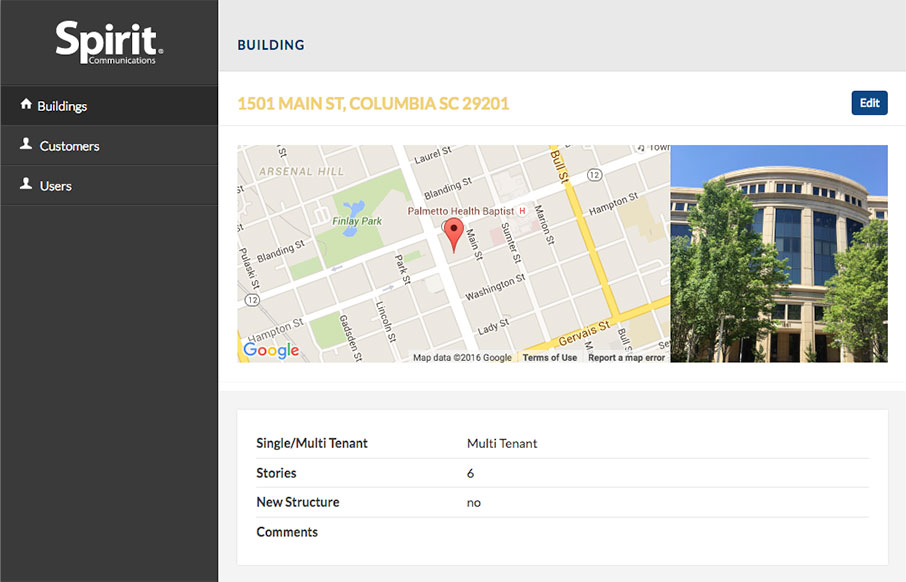
Task: Click the house icon beside Buildings
Action: 26,104
